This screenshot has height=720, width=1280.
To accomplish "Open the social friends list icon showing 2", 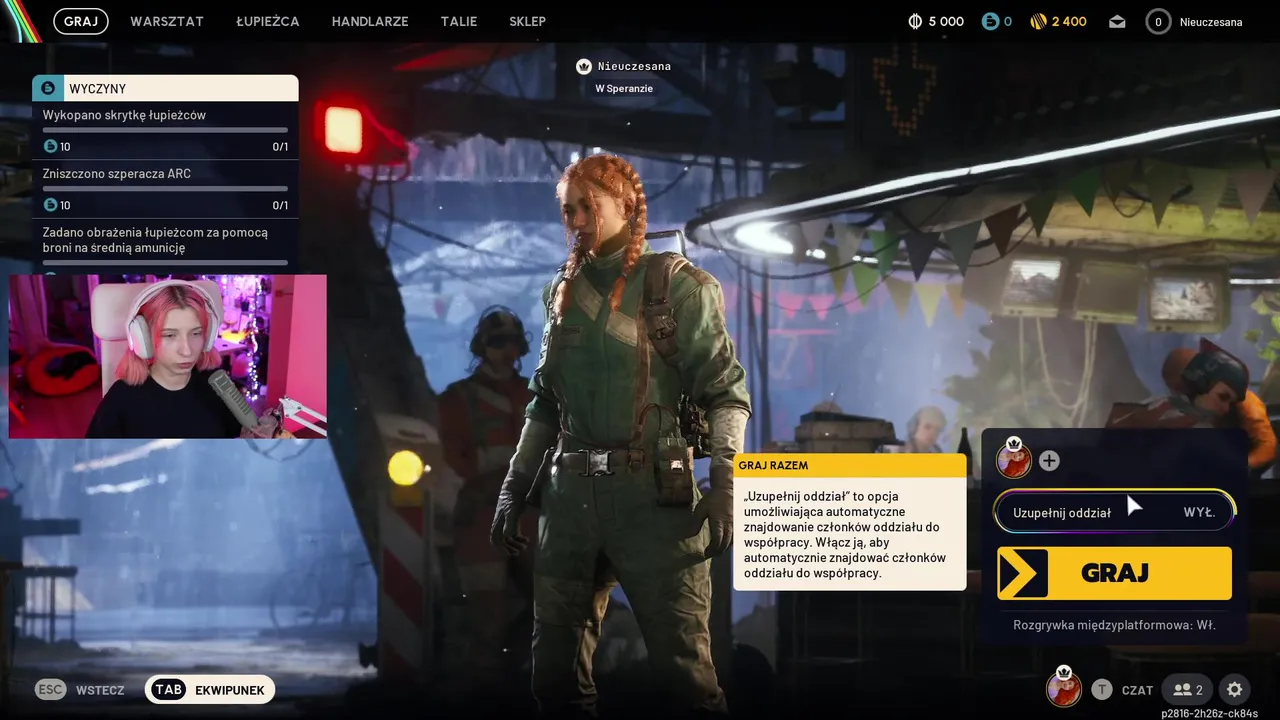I will (x=1188, y=690).
